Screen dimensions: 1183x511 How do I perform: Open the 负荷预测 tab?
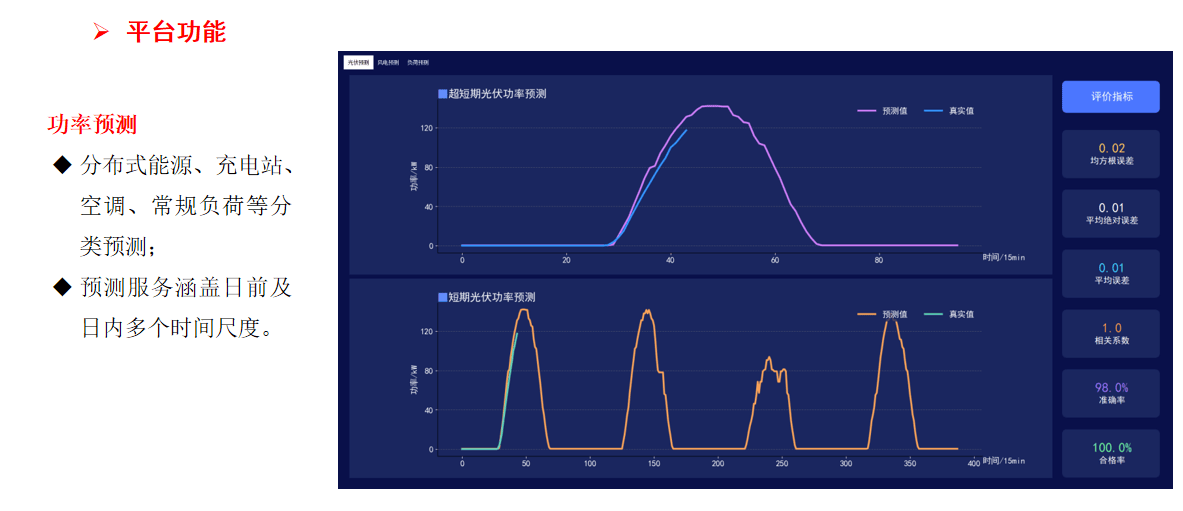(x=418, y=63)
